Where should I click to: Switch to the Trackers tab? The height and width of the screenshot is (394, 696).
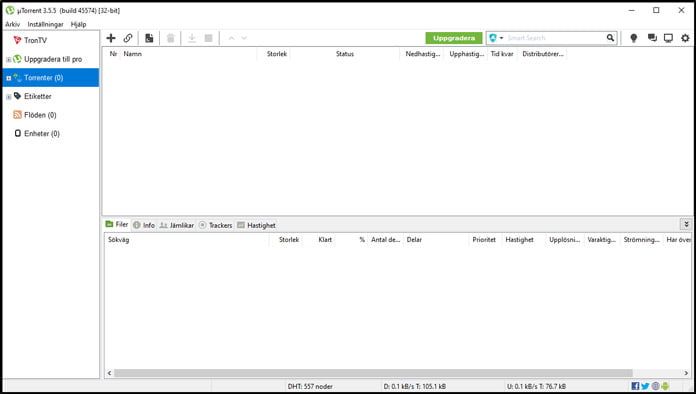click(216, 225)
